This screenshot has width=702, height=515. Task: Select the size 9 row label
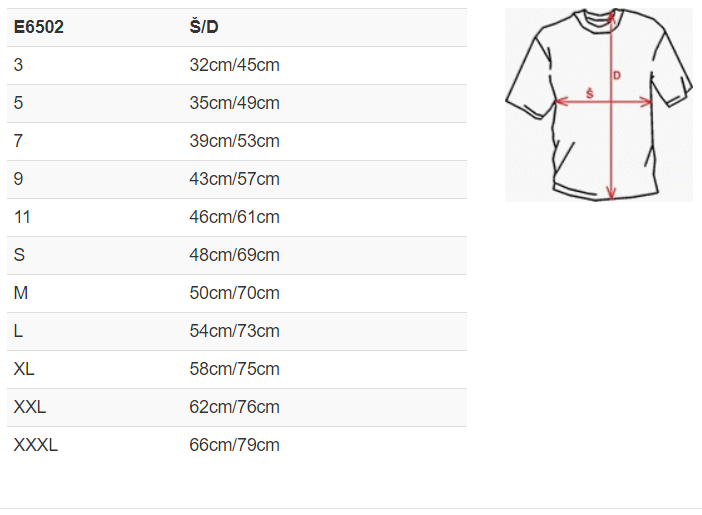[x=19, y=179]
